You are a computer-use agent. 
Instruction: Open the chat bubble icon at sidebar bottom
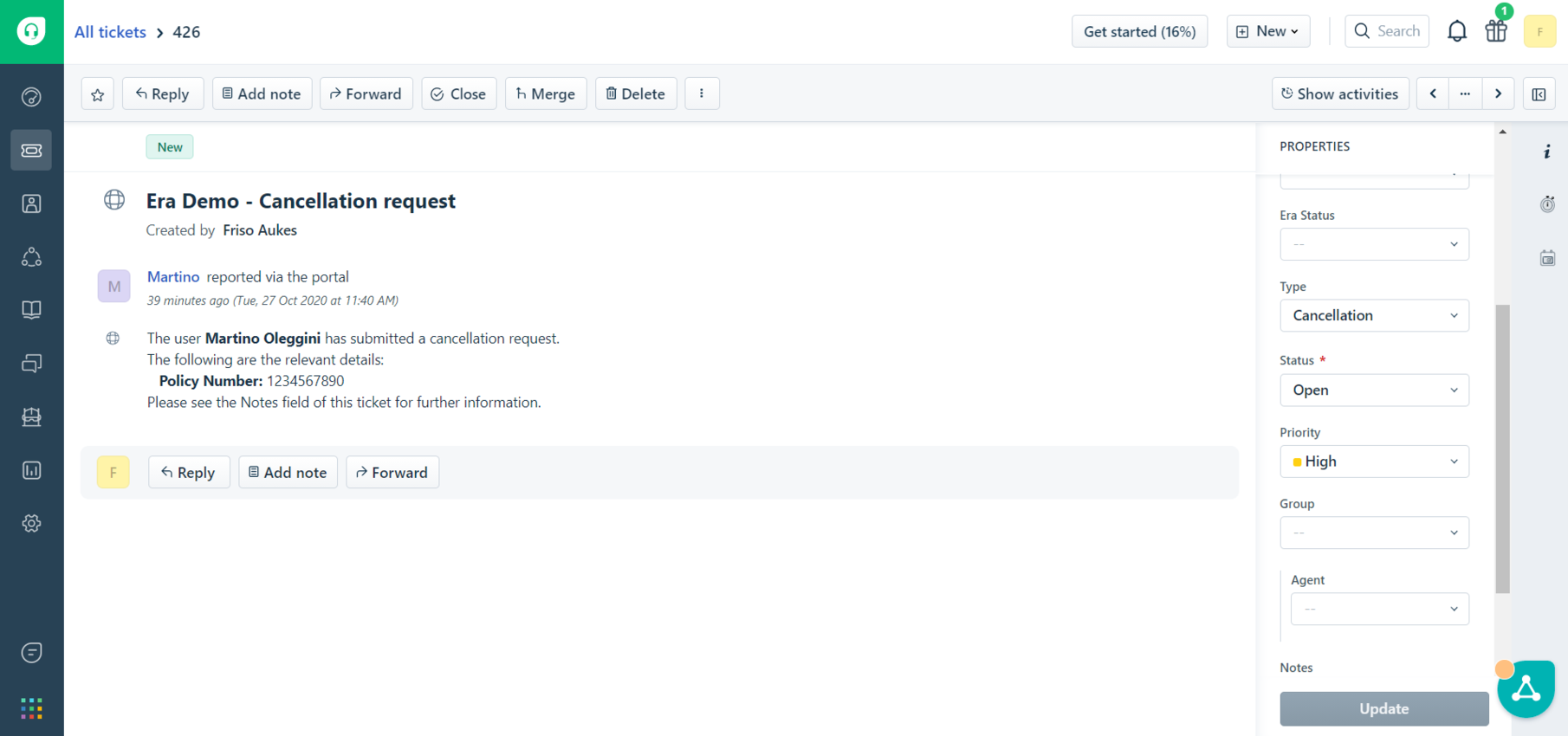click(x=31, y=653)
